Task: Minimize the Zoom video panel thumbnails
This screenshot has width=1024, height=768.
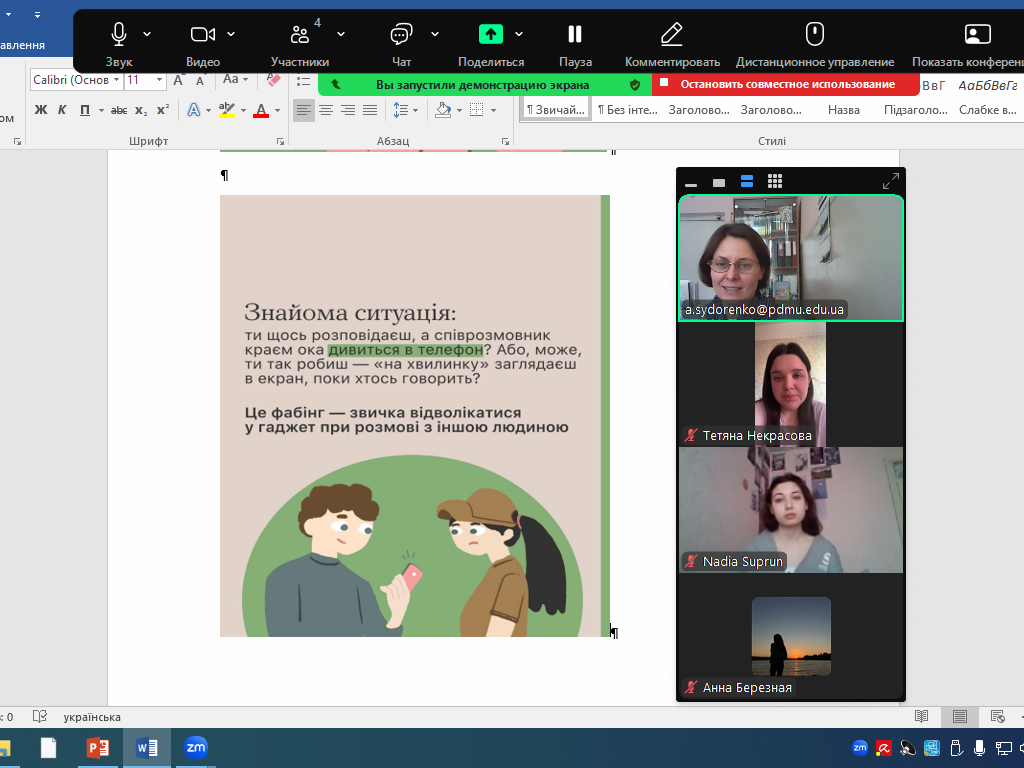Action: tap(691, 183)
